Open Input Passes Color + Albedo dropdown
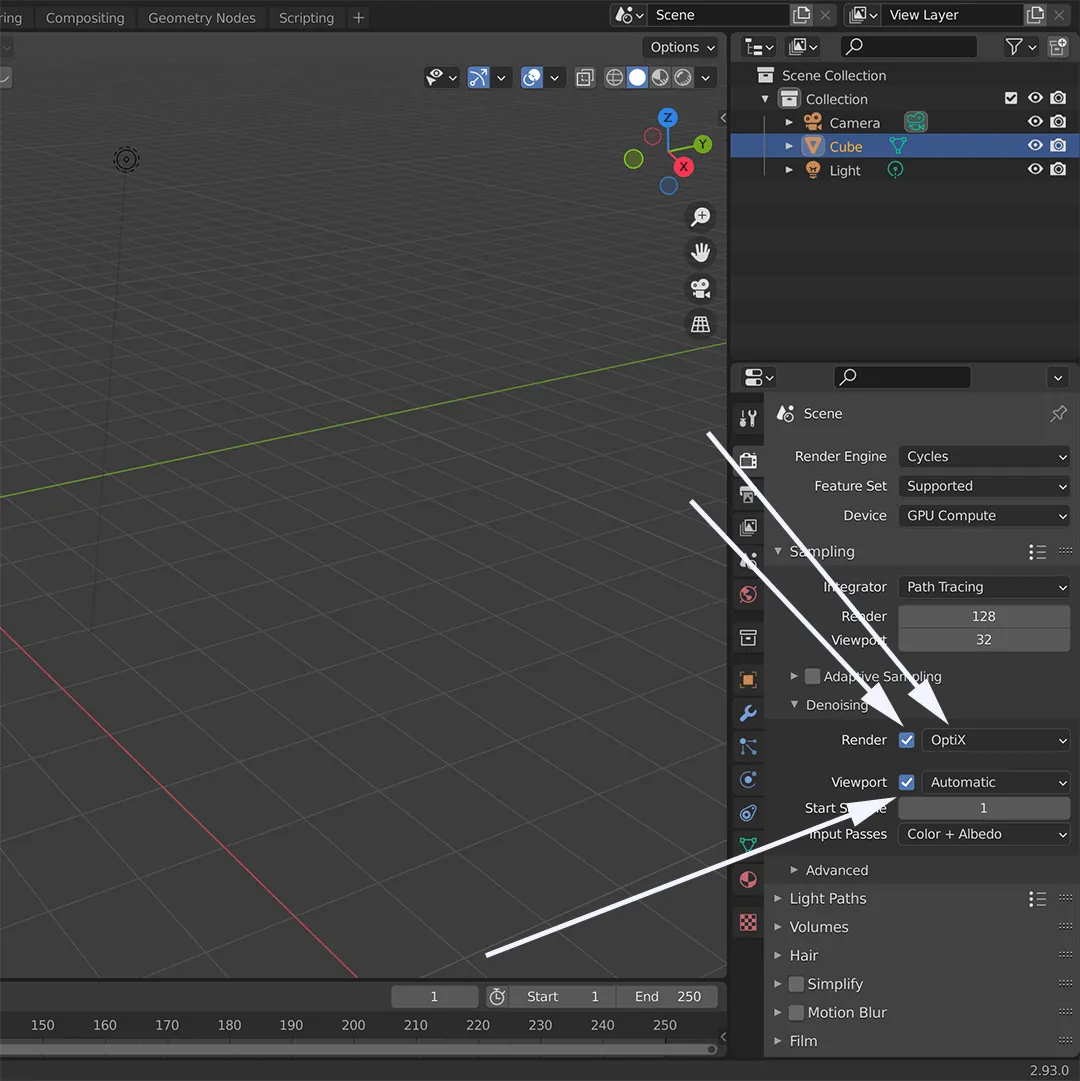1080x1081 pixels. click(x=984, y=834)
